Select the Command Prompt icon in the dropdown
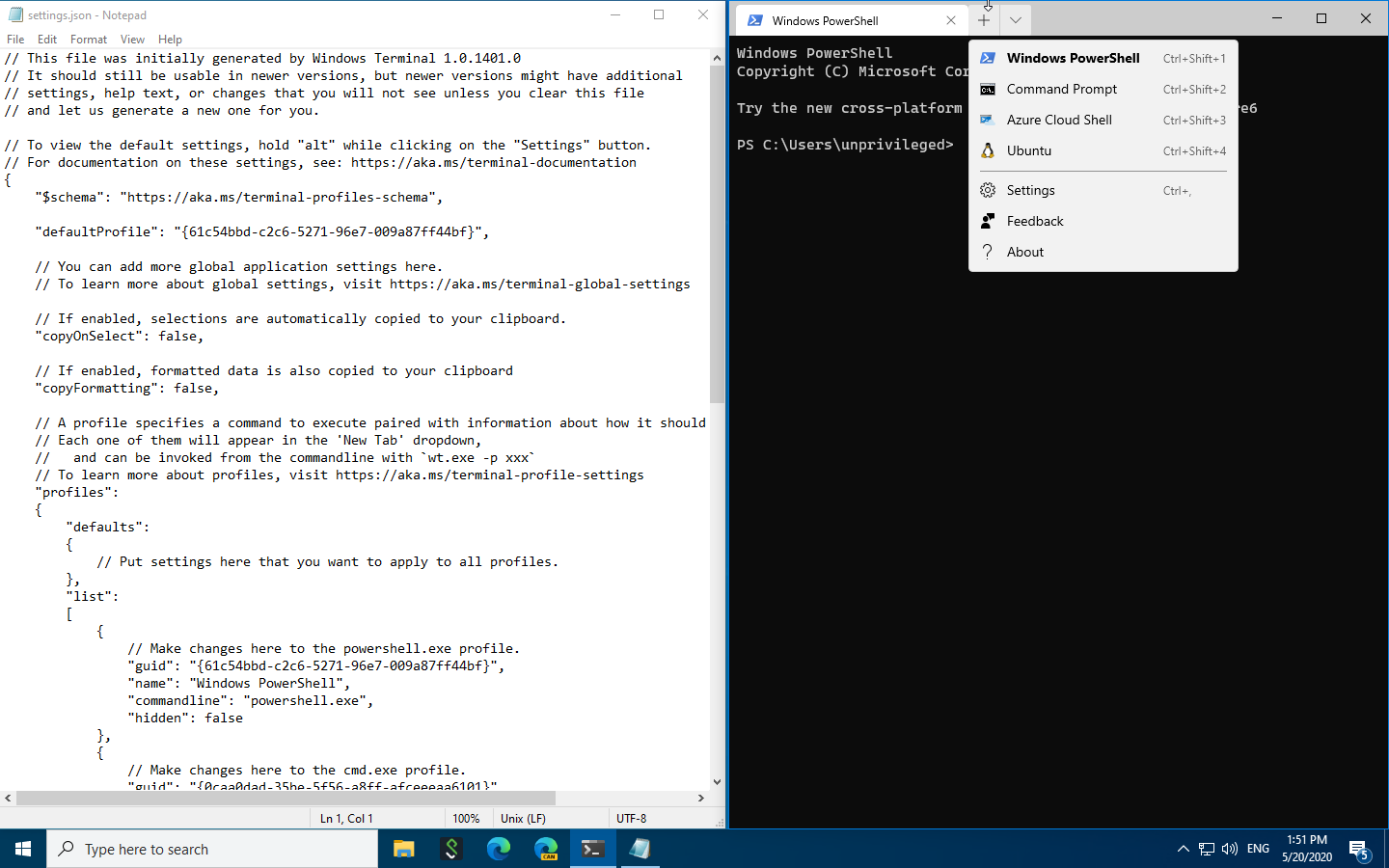The height and width of the screenshot is (868, 1389). (x=988, y=89)
